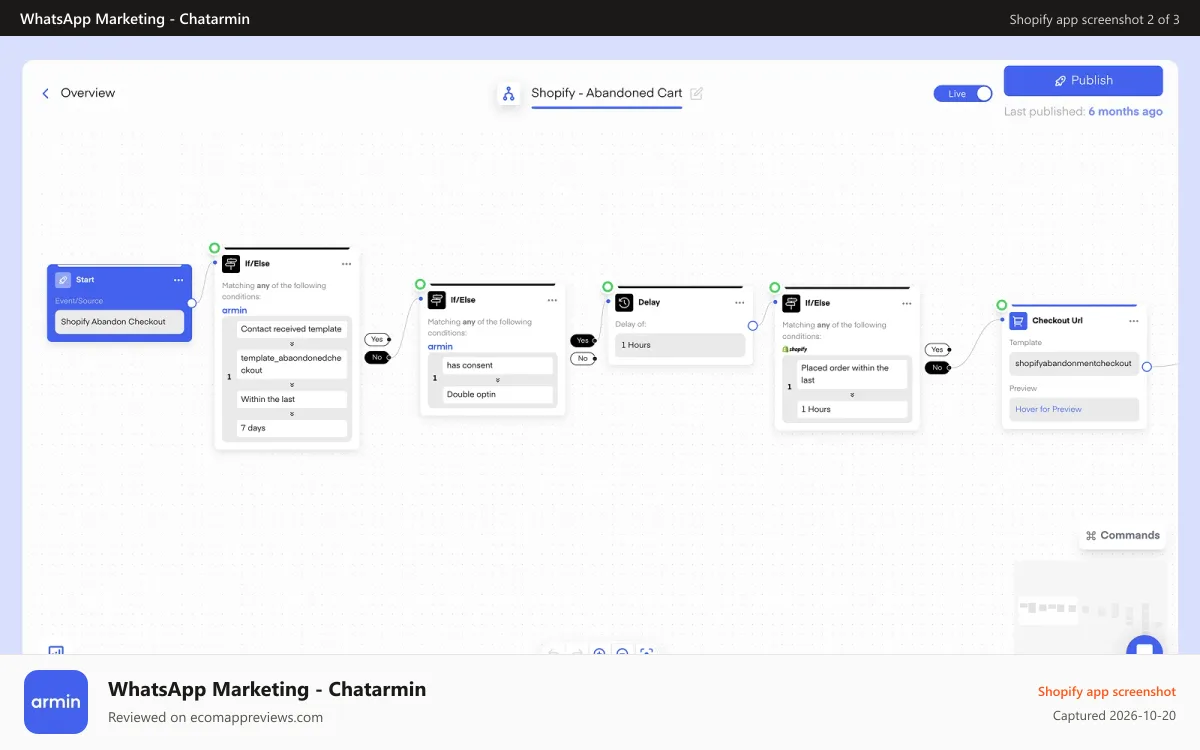Click the Checkout Url cart icon
Screen dimensions: 1200x750
point(1018,321)
